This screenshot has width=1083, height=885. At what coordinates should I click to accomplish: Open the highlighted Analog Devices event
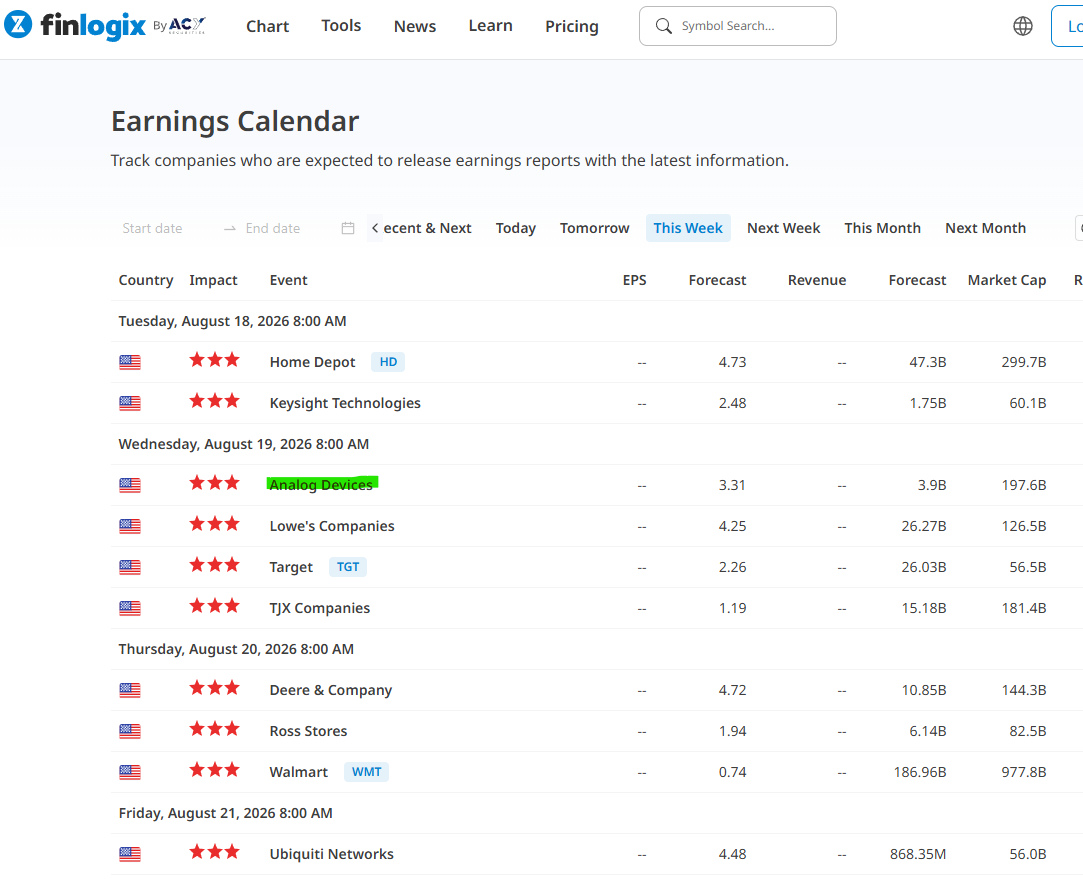click(x=321, y=485)
